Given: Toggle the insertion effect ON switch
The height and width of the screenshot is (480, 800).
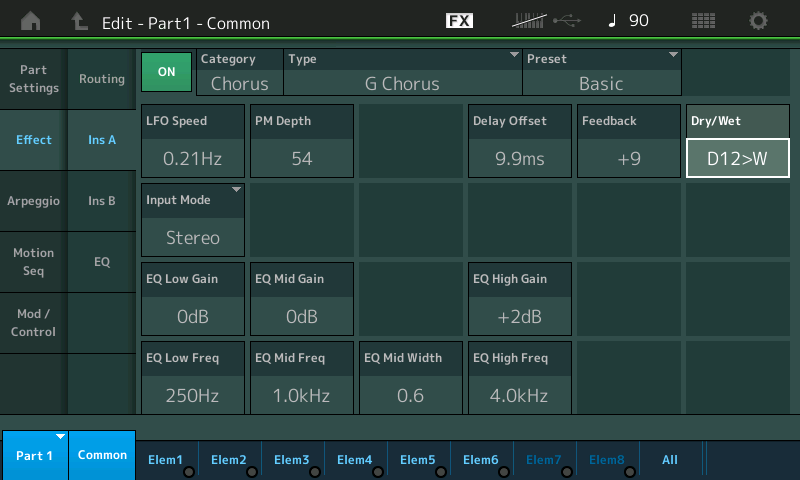Looking at the screenshot, I should pos(166,72).
